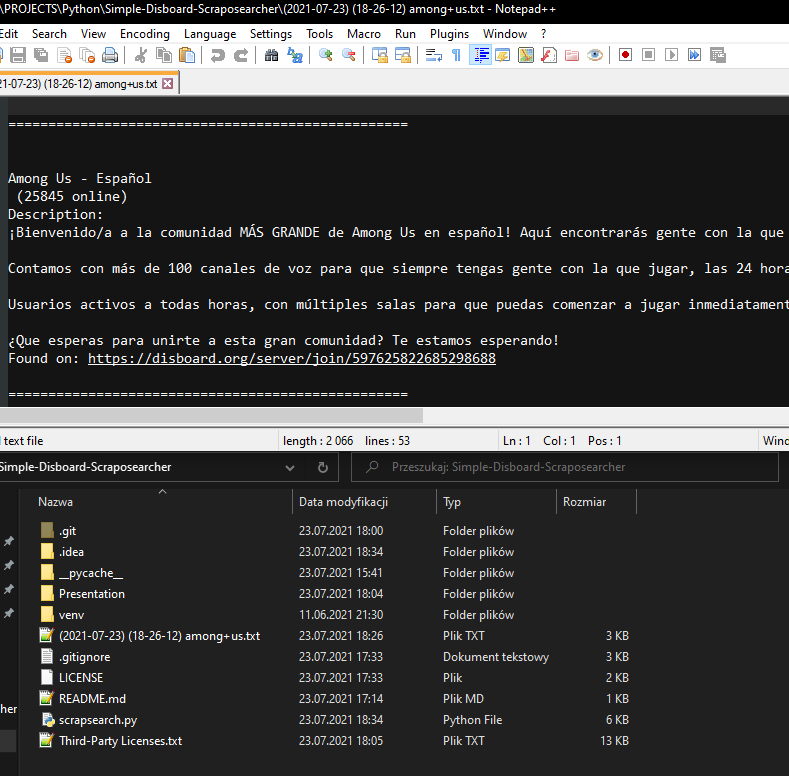The image size is (789, 776).
Task: Select the scrapsearch.py file
Action: [x=98, y=720]
